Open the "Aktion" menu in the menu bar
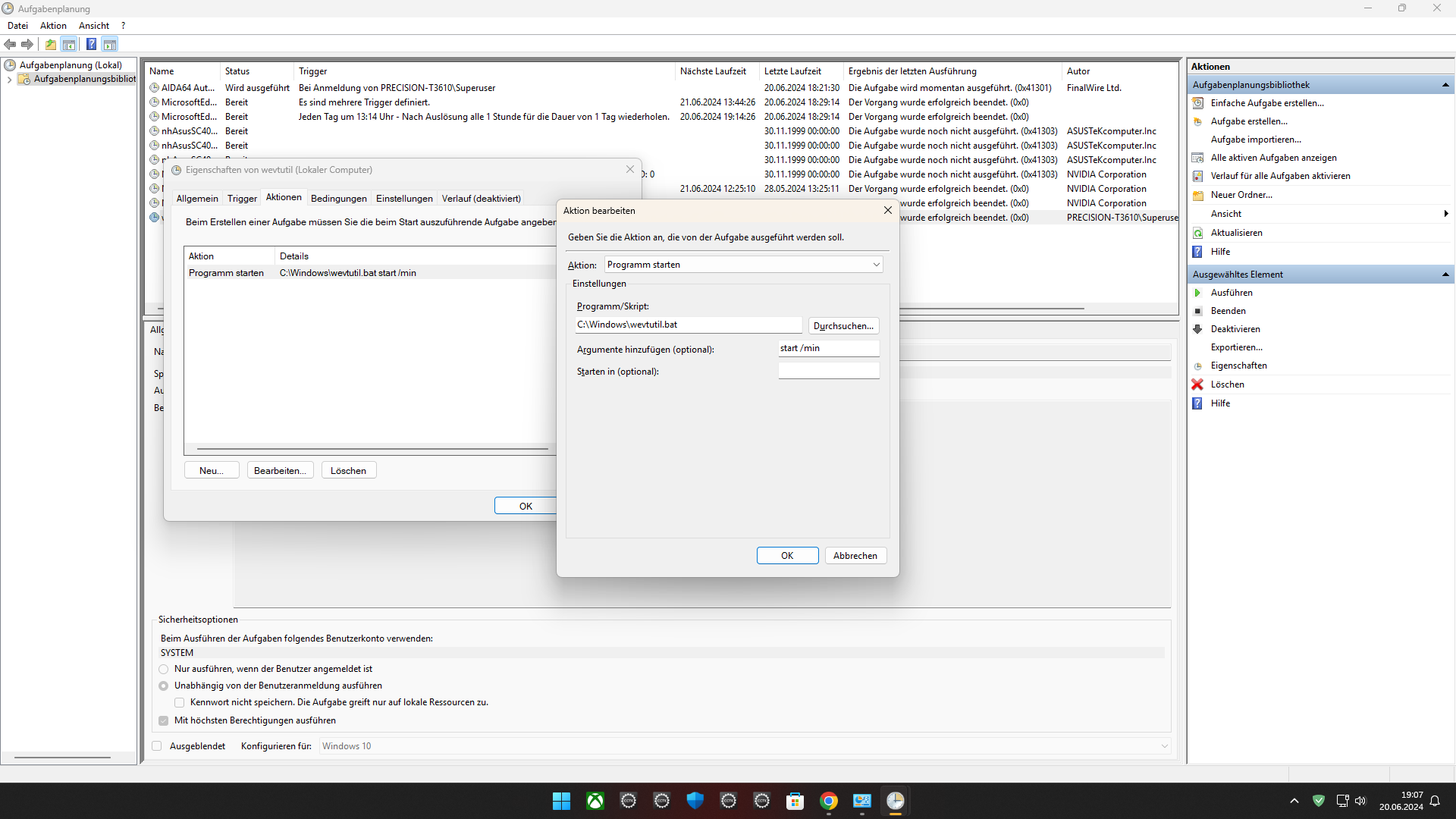The height and width of the screenshot is (819, 1456). click(52, 25)
